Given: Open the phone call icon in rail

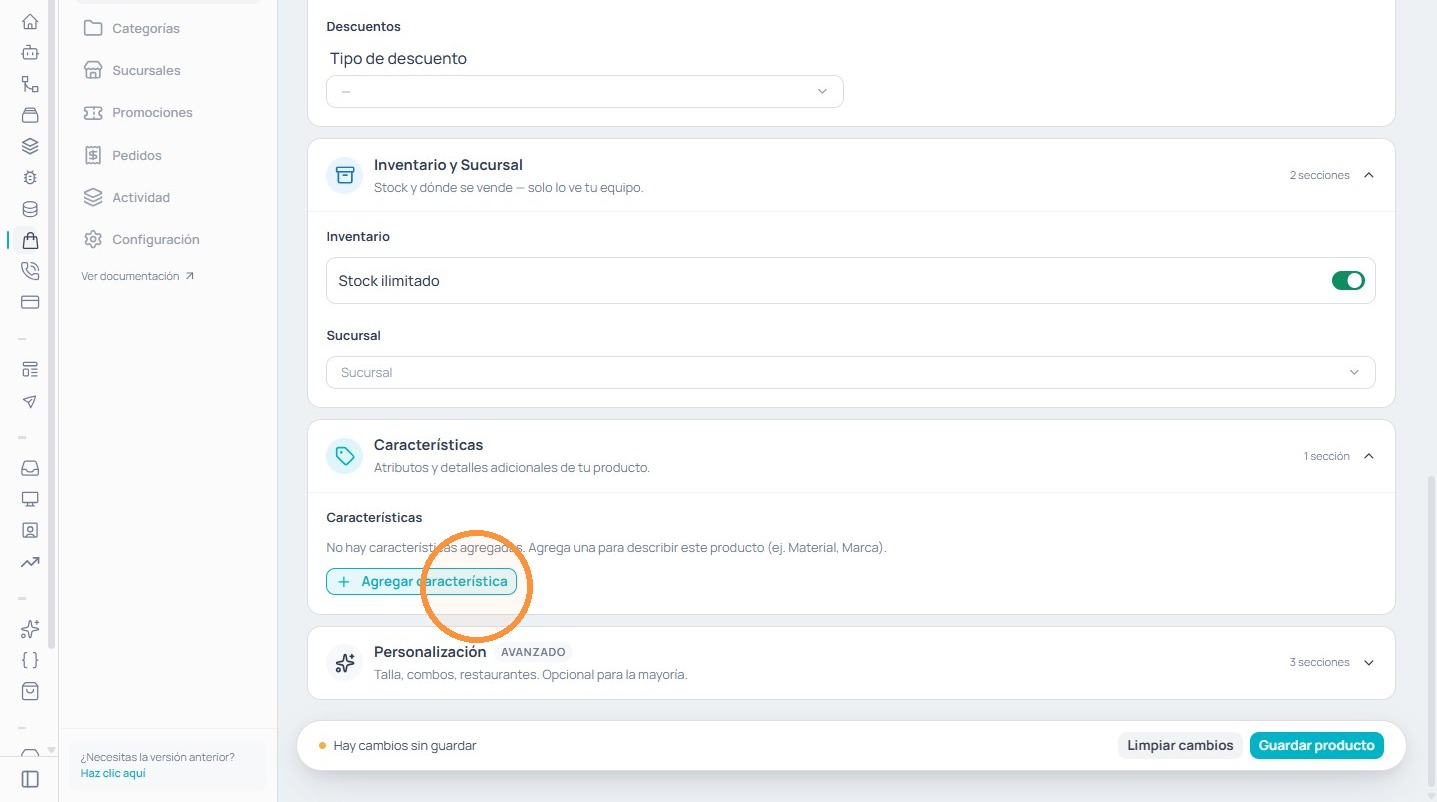Looking at the screenshot, I should point(30,271).
